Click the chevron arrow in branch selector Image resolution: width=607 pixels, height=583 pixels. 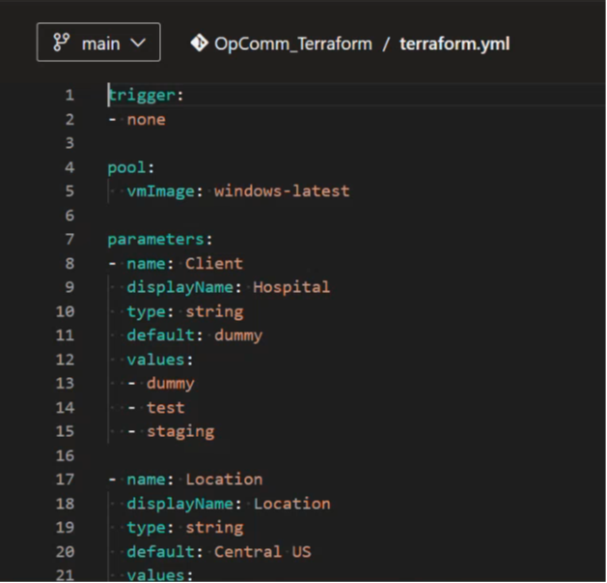point(138,44)
